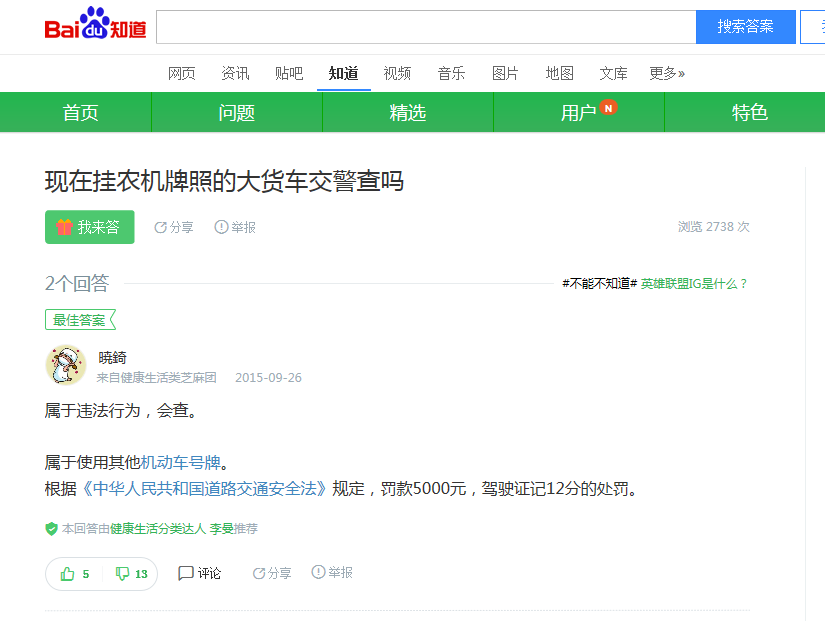This screenshot has height=621, width=825.
Task: Click the 分享 share icon below the question title
Action: [161, 227]
